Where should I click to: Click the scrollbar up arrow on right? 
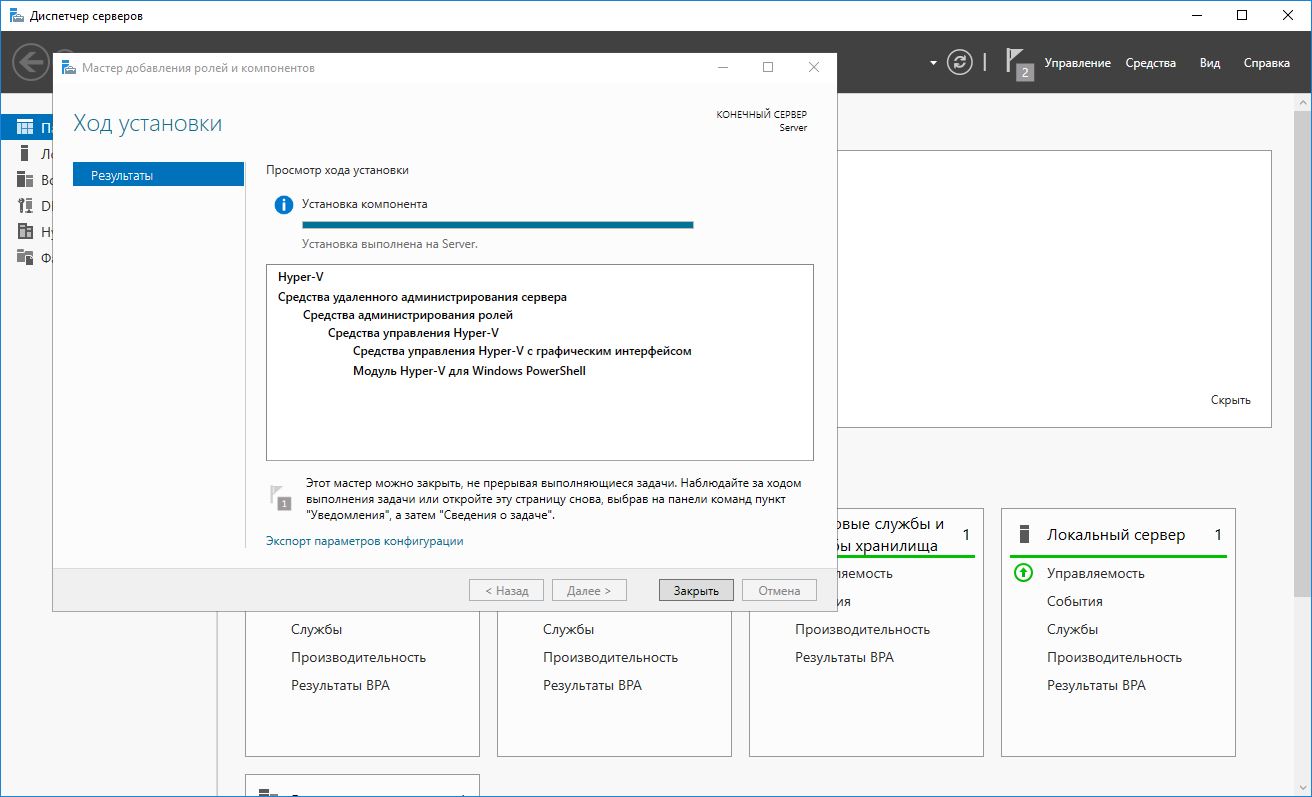coord(1303,104)
